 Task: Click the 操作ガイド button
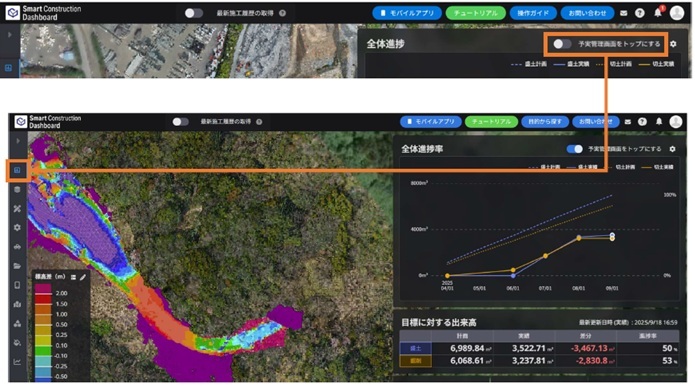[x=533, y=13]
